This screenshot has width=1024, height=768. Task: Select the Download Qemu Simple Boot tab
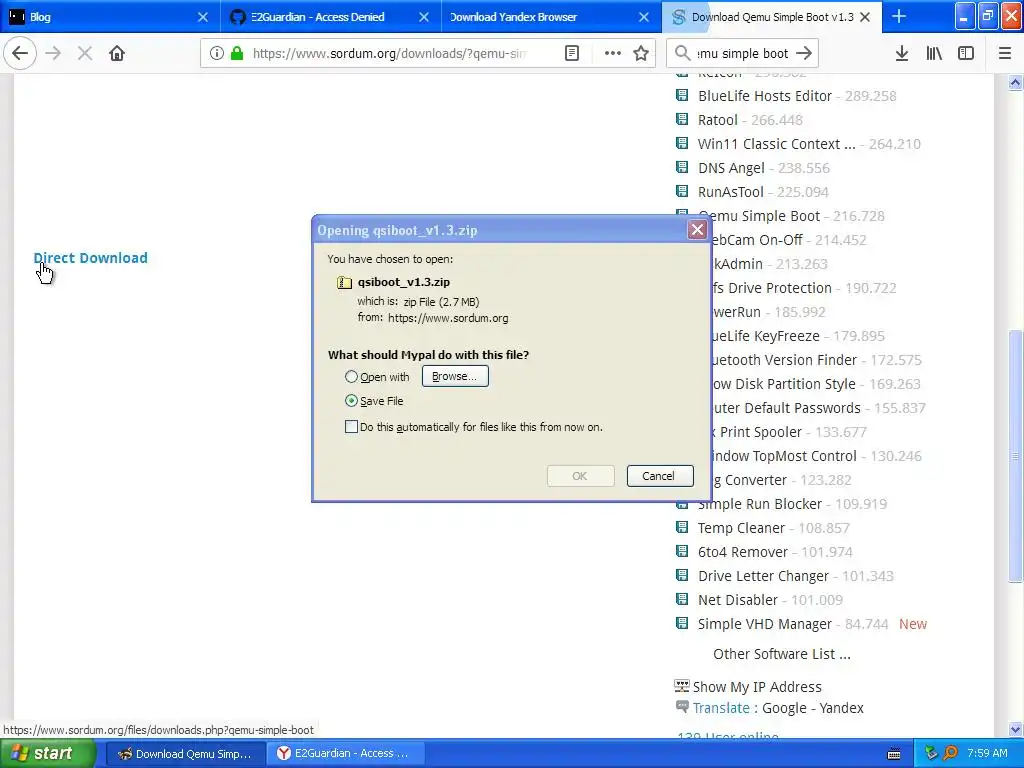point(772,16)
